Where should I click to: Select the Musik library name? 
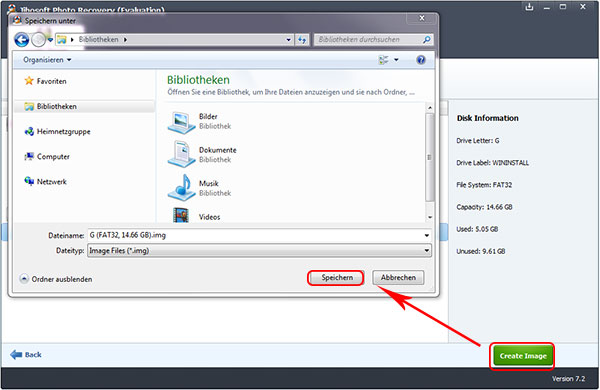coord(209,183)
